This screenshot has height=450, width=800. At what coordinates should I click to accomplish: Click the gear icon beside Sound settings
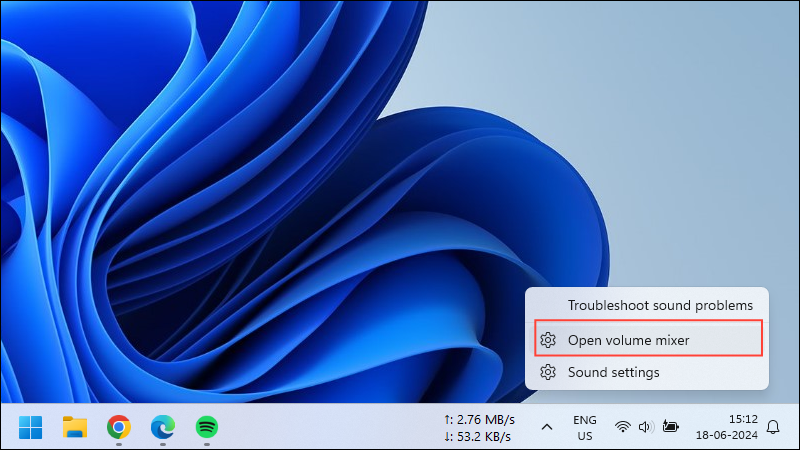(x=548, y=372)
